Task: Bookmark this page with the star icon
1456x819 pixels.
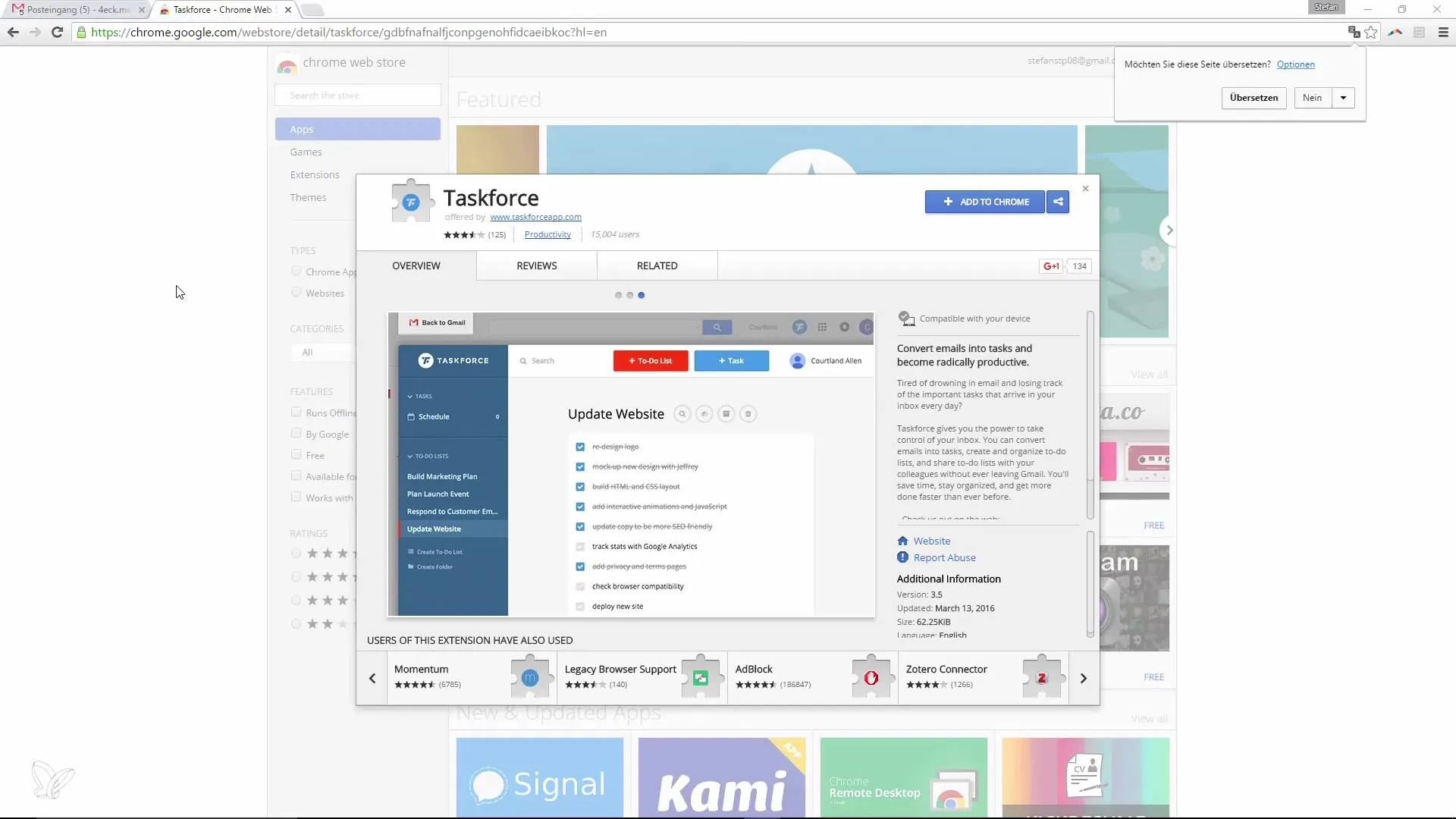Action: click(1371, 32)
